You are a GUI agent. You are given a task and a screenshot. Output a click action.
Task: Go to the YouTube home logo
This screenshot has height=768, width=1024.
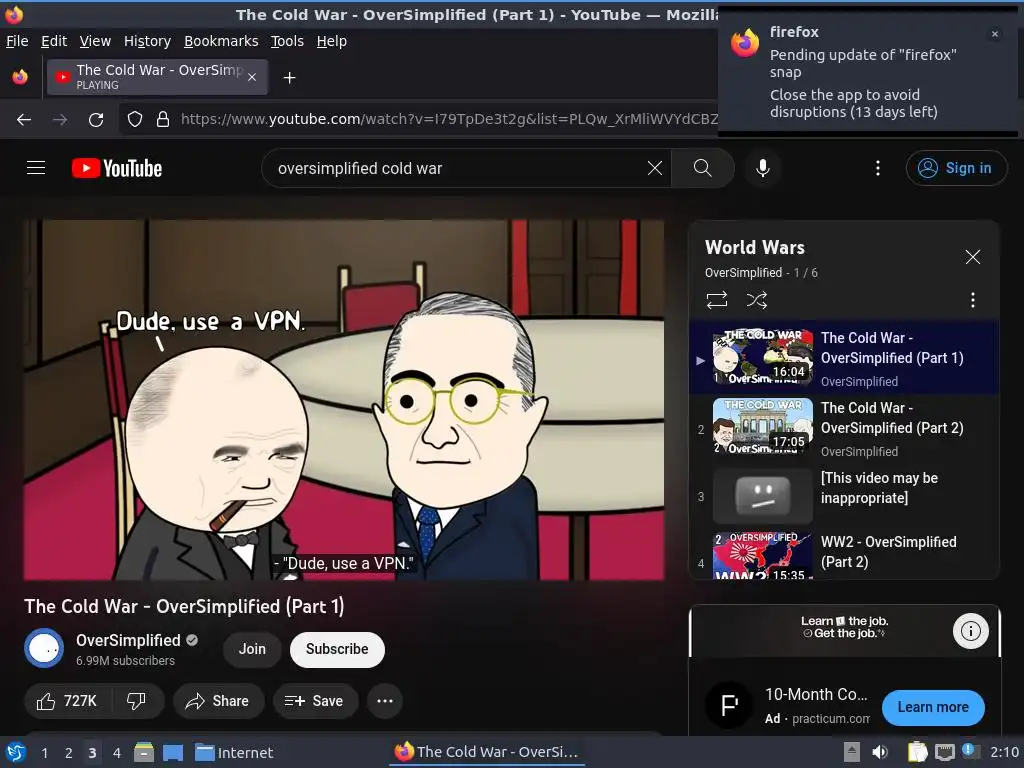117,168
